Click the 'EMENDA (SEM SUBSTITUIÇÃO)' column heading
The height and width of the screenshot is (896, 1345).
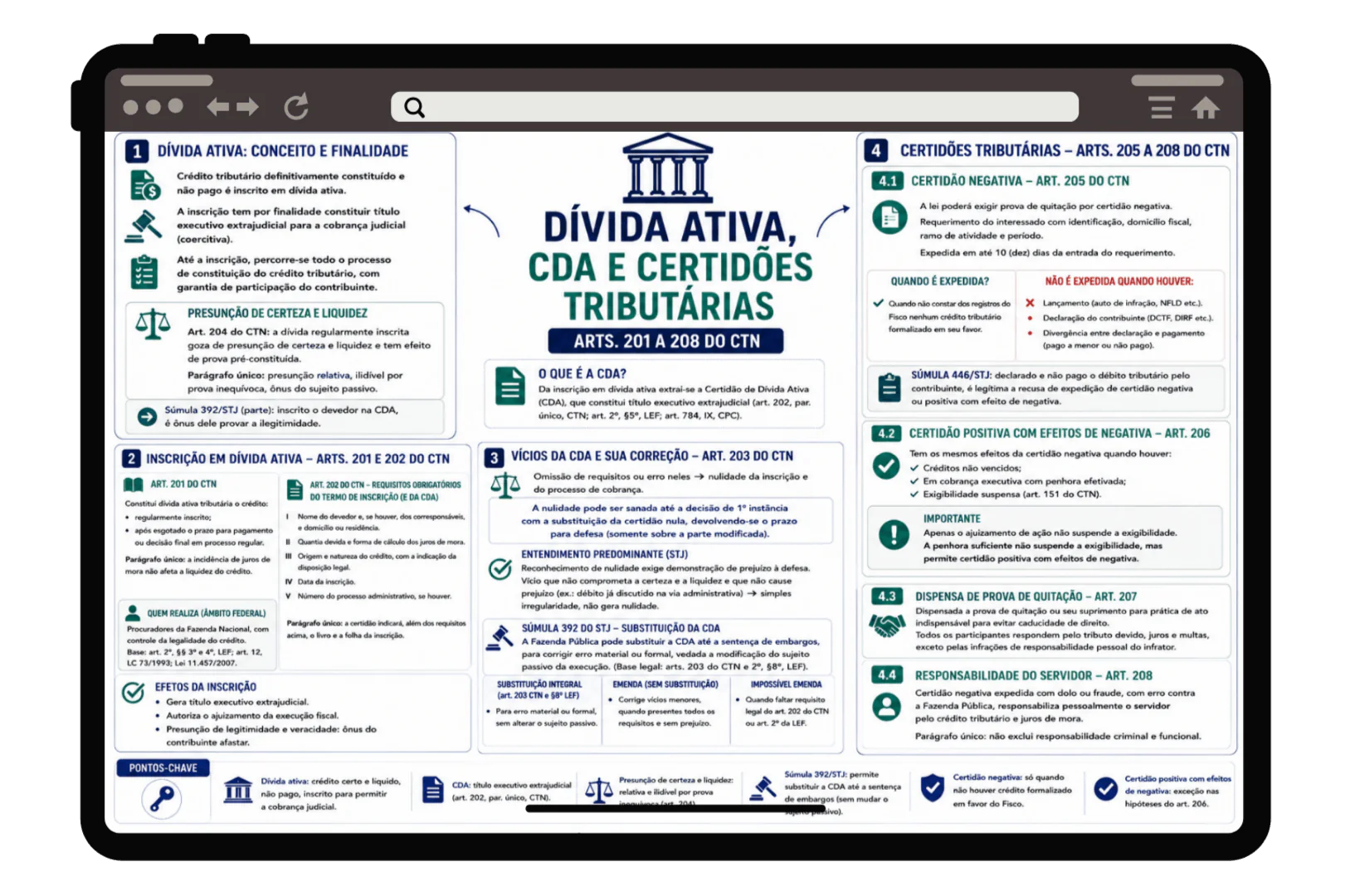(x=665, y=684)
